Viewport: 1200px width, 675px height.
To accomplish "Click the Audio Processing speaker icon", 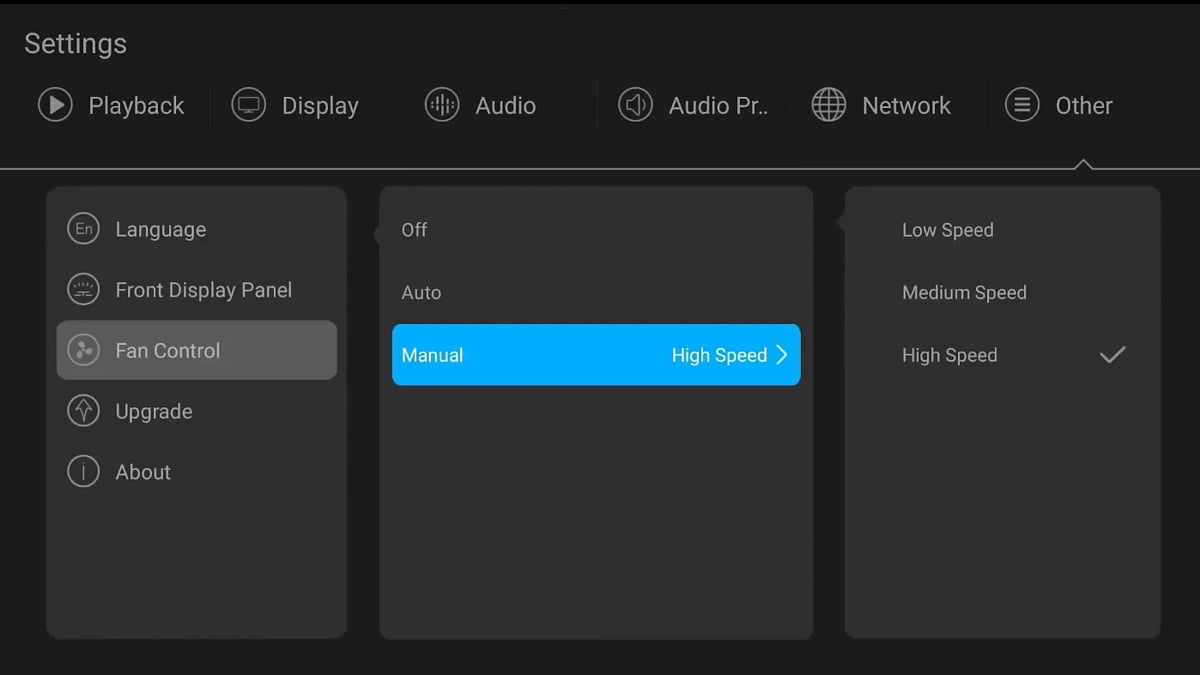I will coord(635,105).
